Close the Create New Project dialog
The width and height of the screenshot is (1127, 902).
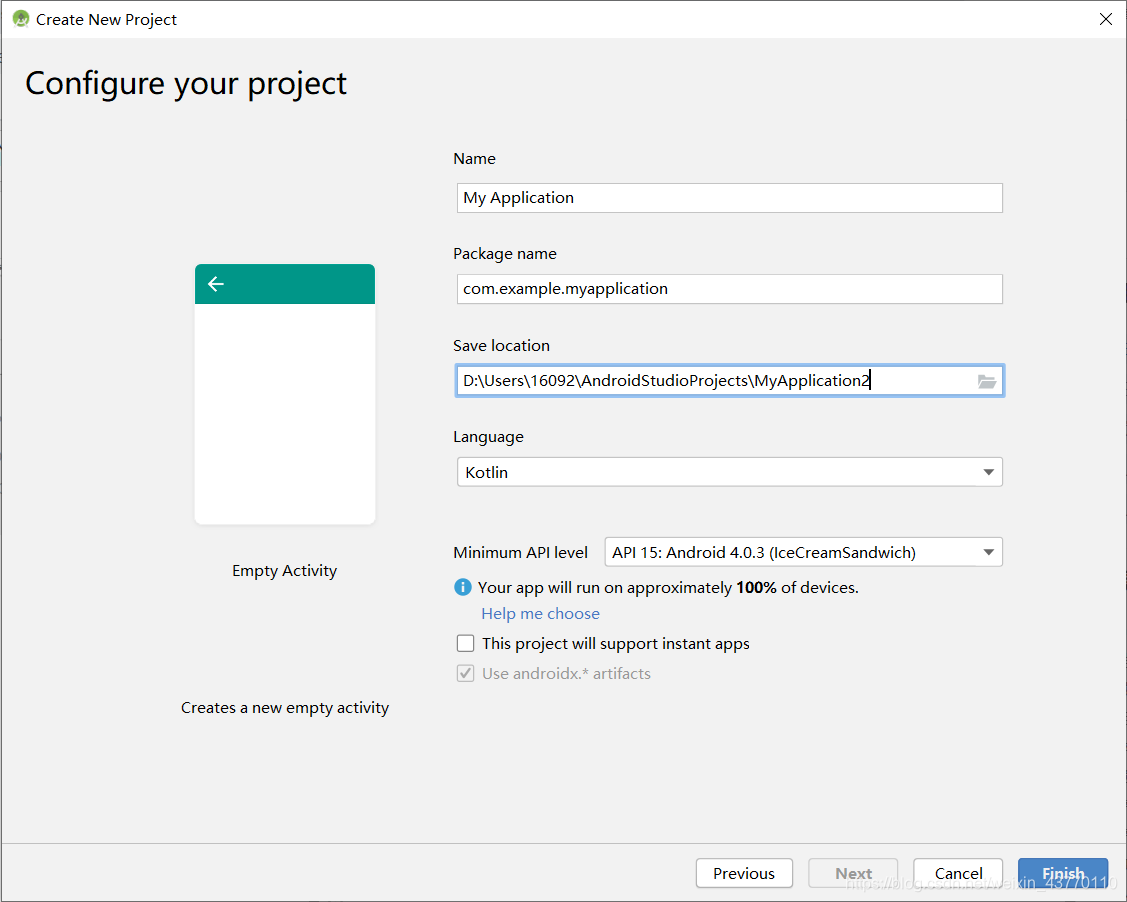(1105, 19)
